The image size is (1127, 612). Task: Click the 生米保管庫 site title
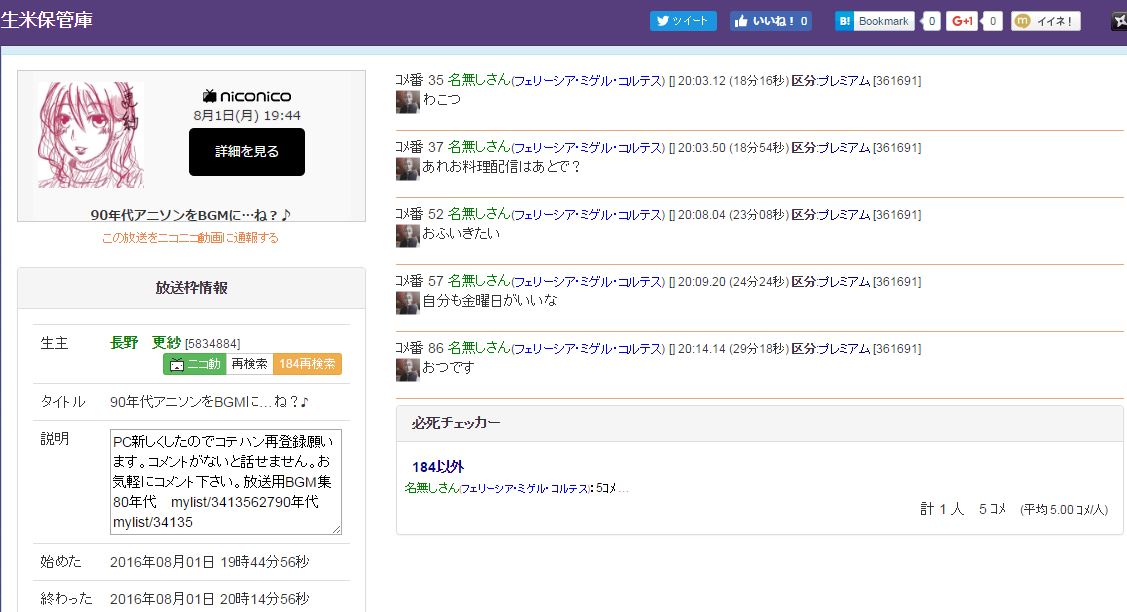47,19
